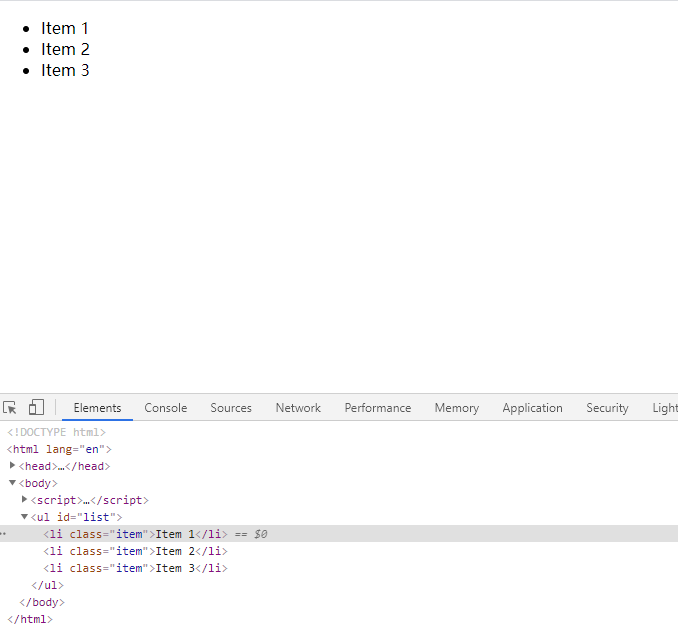
Task: Open the Performance tab
Action: [x=377, y=408]
